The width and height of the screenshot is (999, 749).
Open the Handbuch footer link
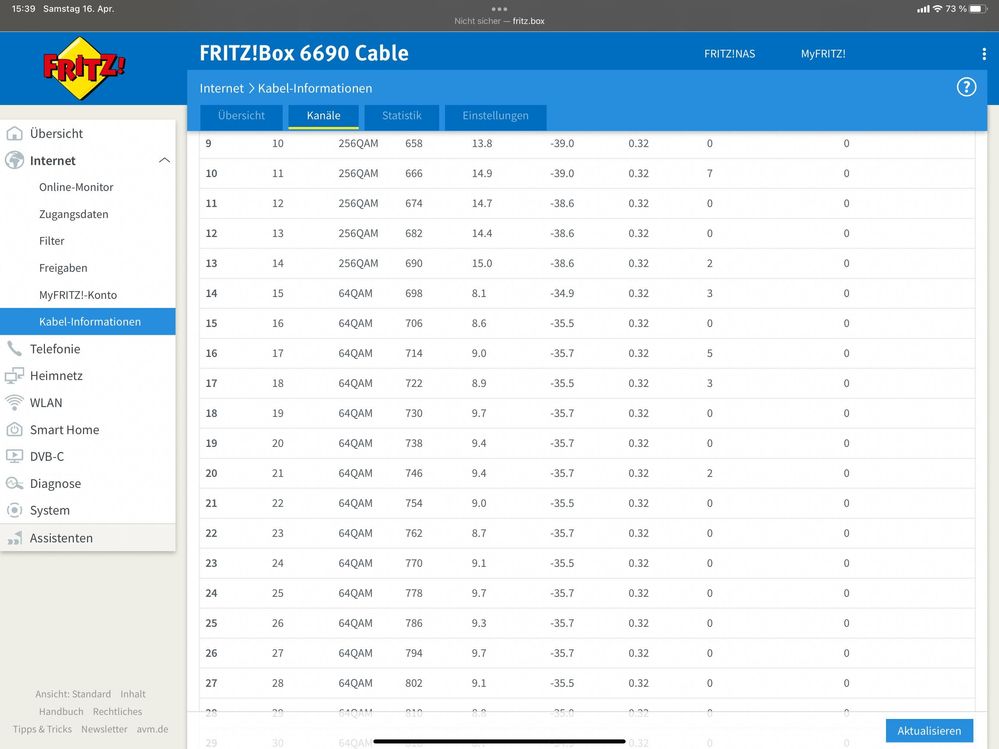coord(61,711)
